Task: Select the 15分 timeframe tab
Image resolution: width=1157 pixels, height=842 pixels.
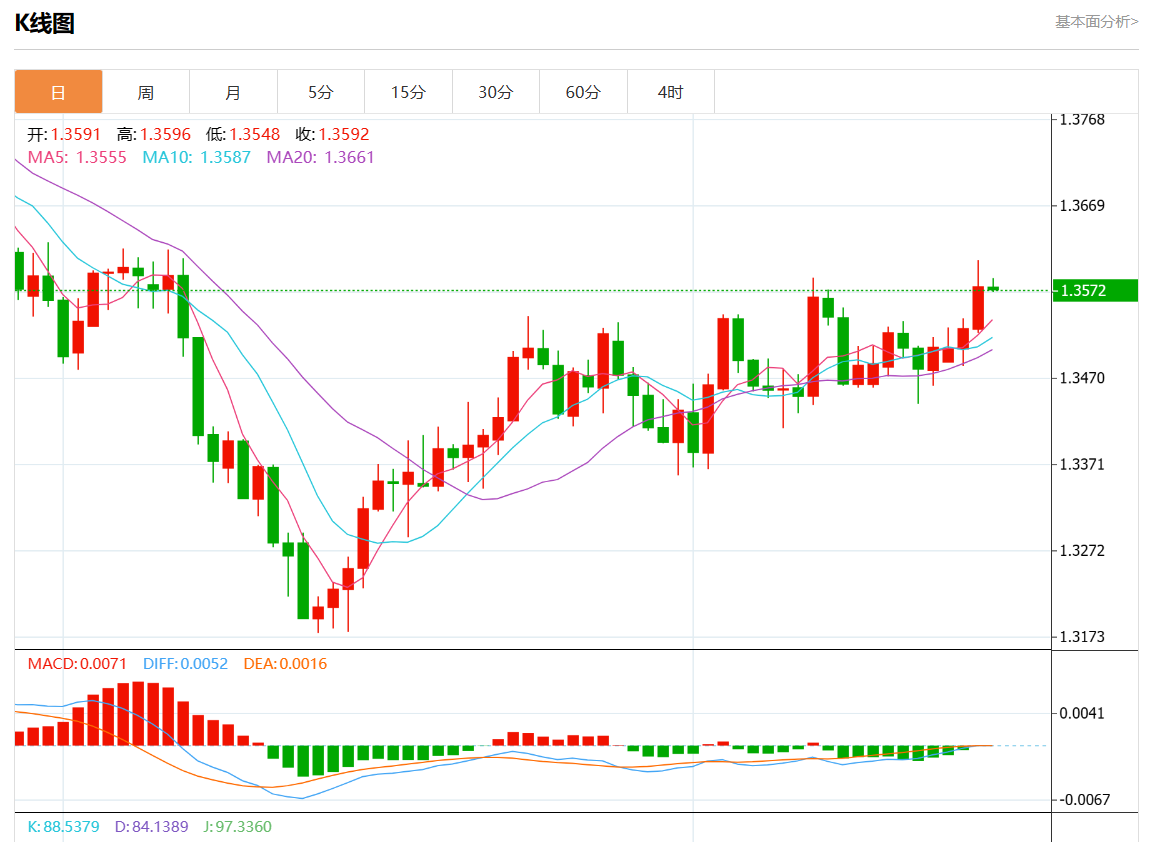Action: pos(408,92)
